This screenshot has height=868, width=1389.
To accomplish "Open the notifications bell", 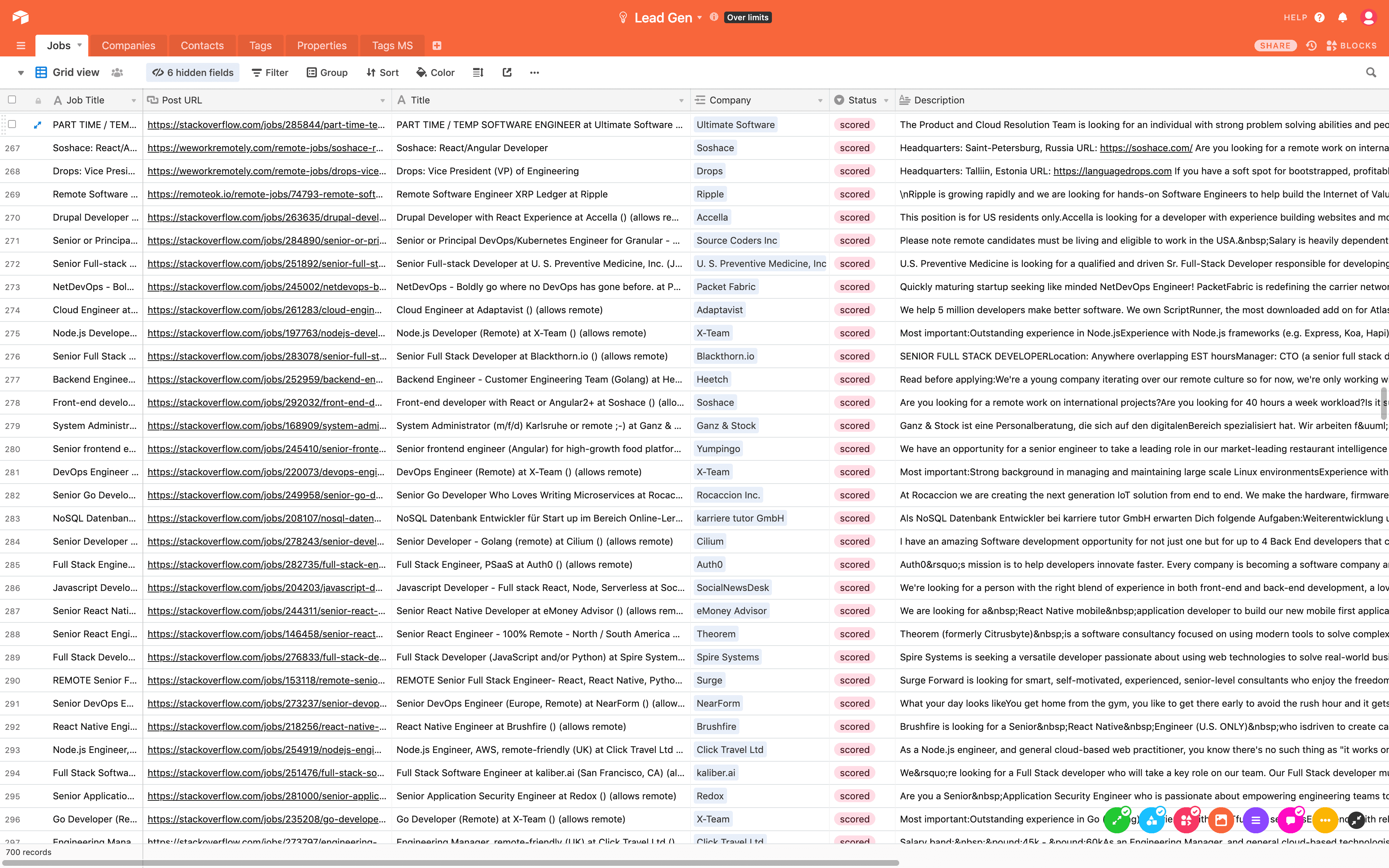I will (1342, 18).
